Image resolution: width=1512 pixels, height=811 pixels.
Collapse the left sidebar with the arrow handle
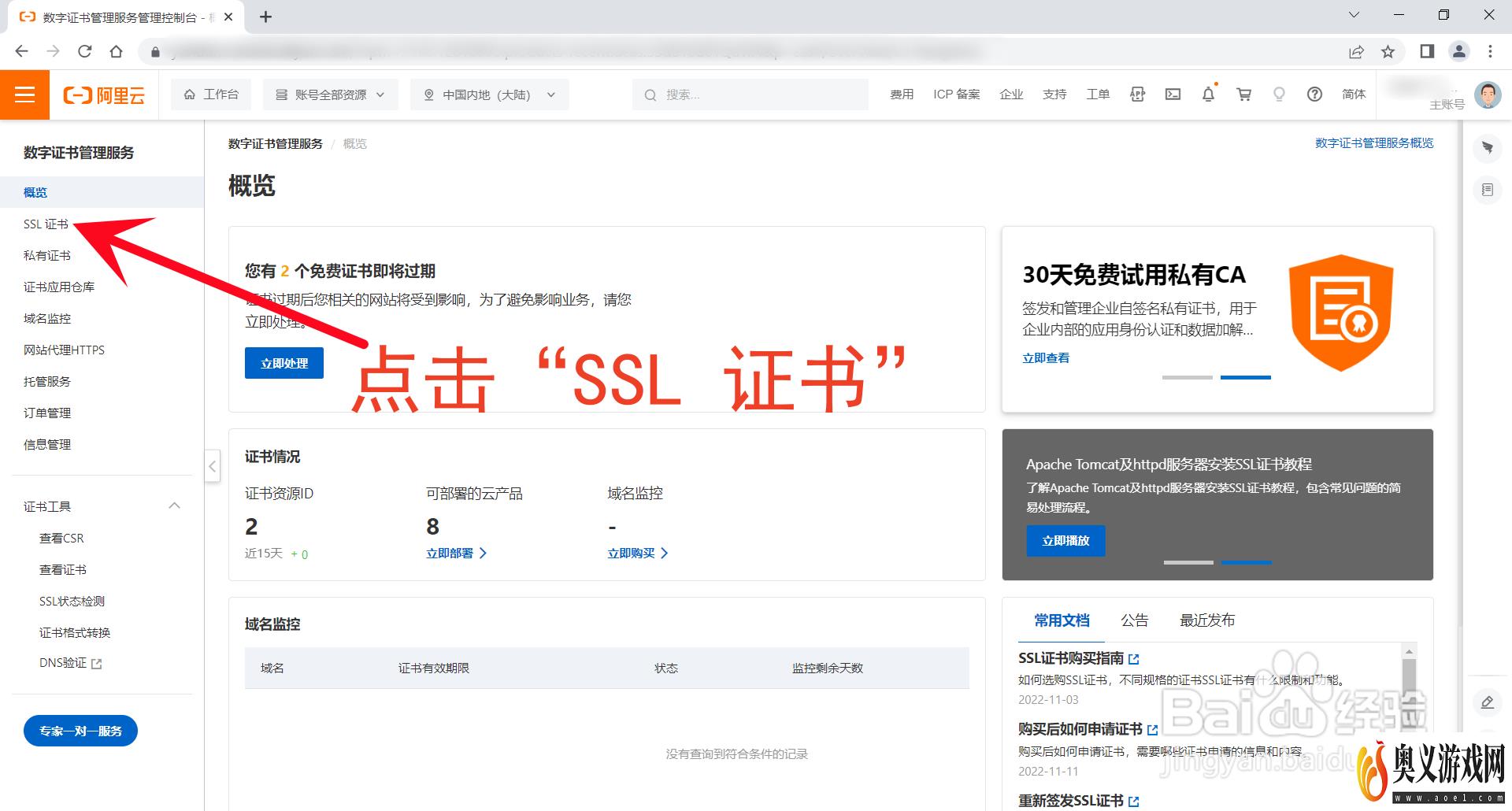coord(212,466)
